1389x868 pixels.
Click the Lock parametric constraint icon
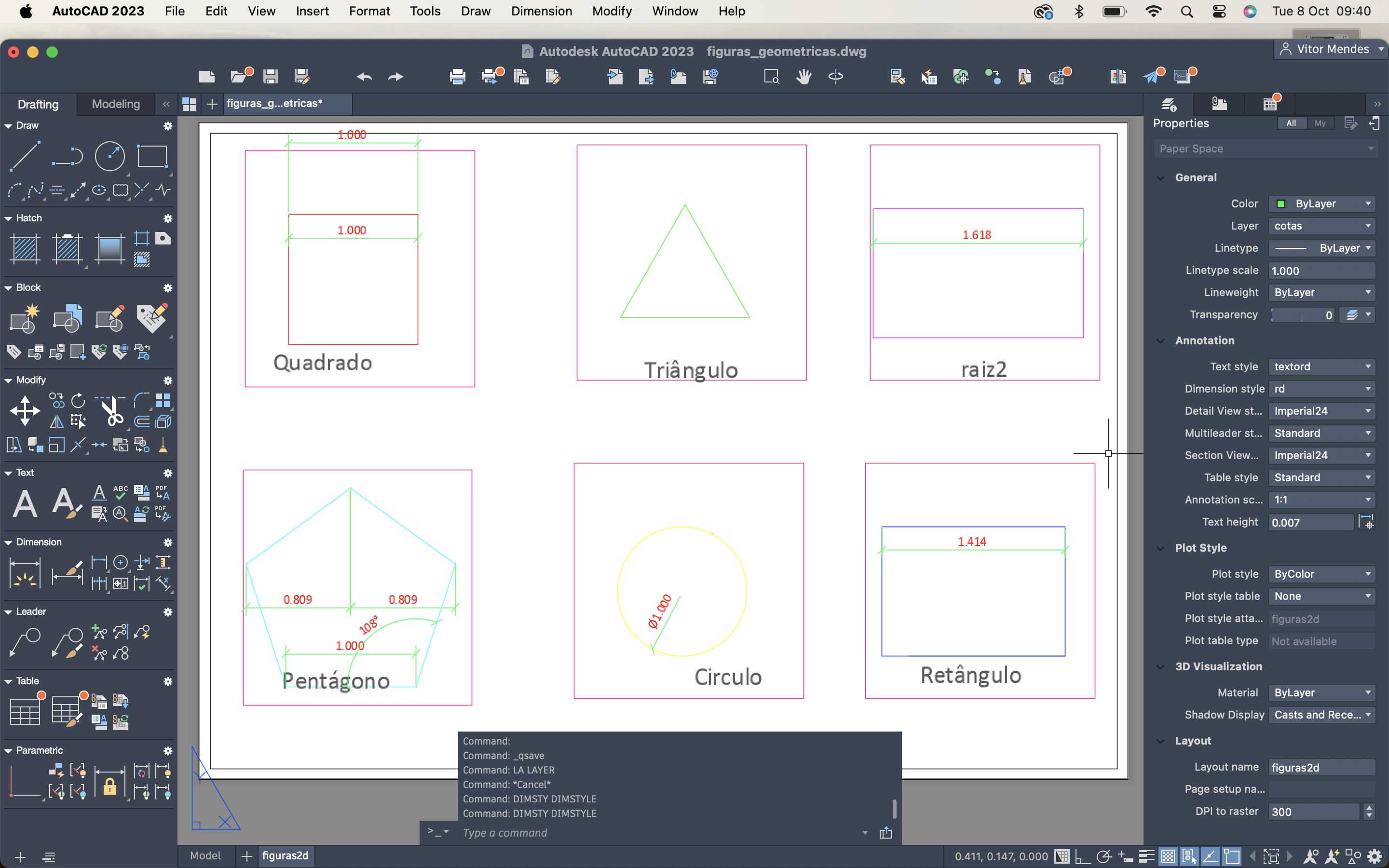109,784
